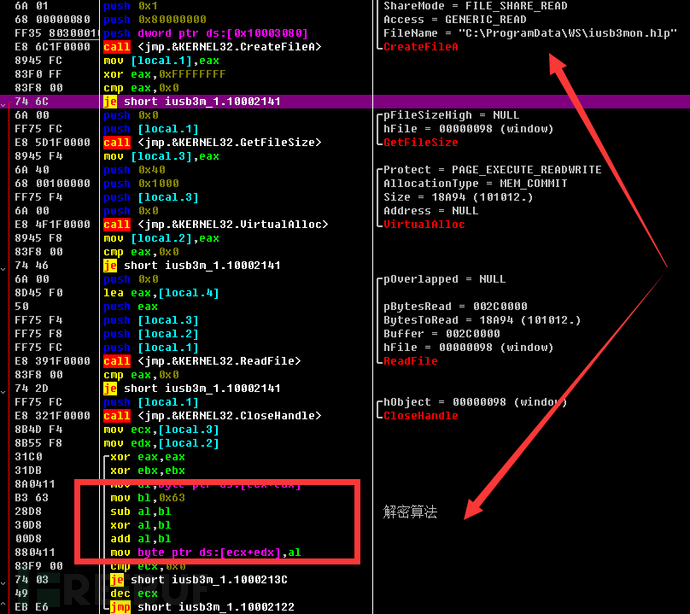Viewport: 690px width, 614px height.
Task: Click the red CreateFileA comment label
Action: click(x=421, y=47)
